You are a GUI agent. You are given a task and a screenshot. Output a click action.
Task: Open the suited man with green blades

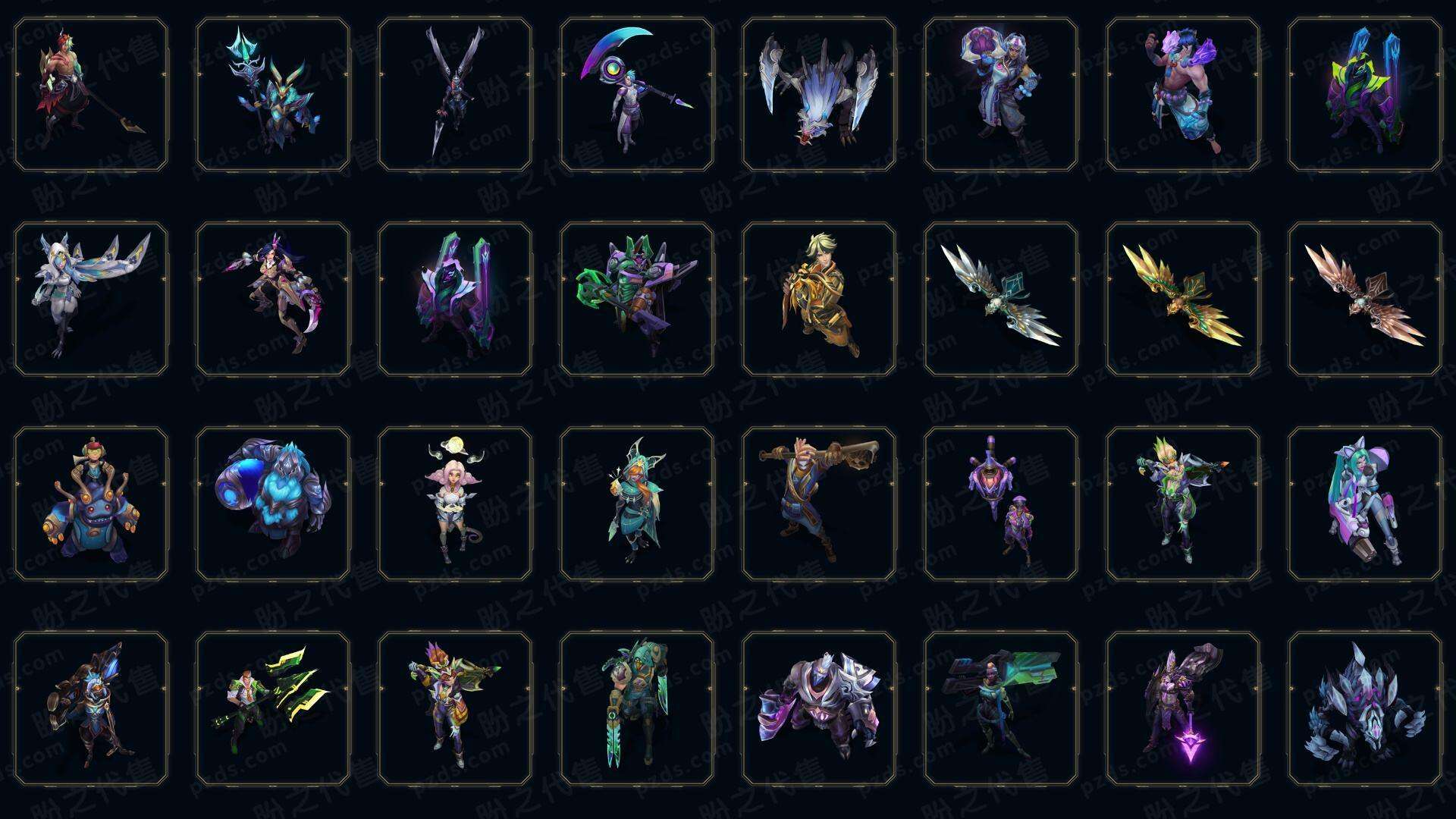[x=273, y=708]
